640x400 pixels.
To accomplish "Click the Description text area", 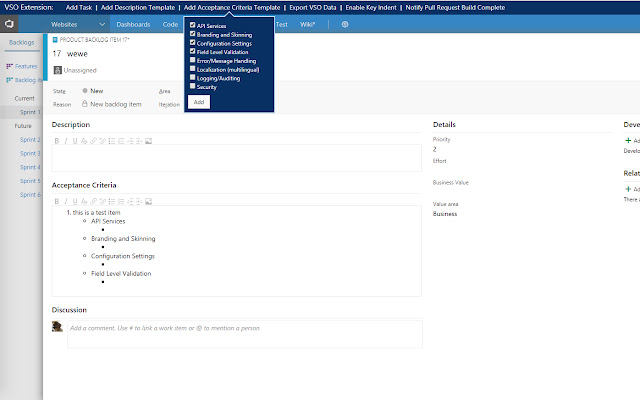I will 237,158.
